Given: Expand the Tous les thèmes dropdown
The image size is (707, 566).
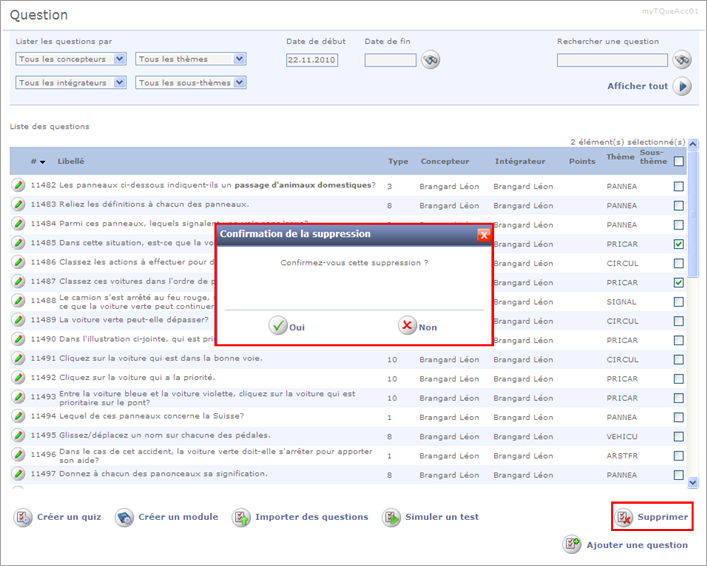Looking at the screenshot, I should point(190,59).
